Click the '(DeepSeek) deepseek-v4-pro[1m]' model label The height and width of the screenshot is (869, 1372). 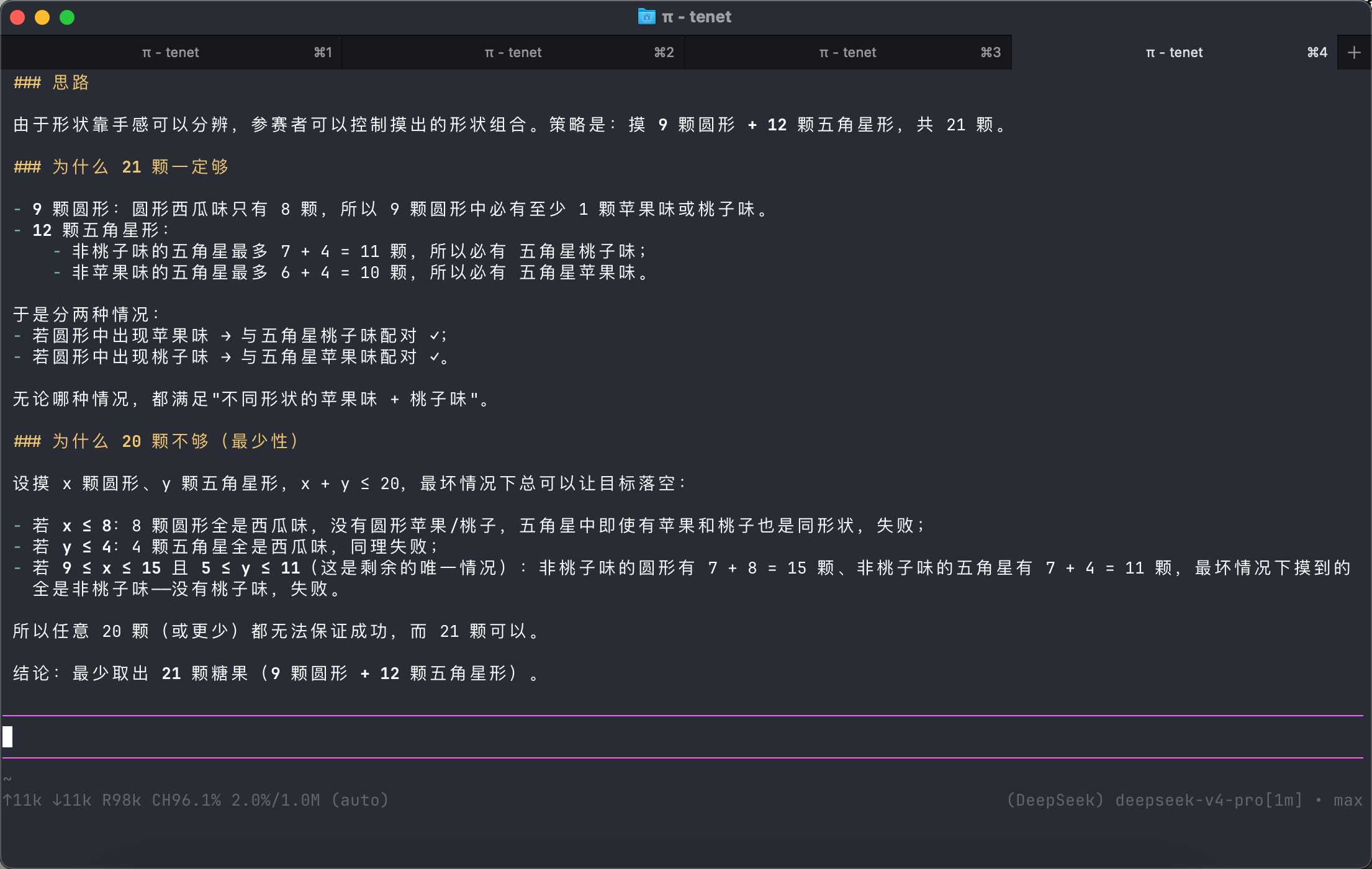(x=1154, y=800)
